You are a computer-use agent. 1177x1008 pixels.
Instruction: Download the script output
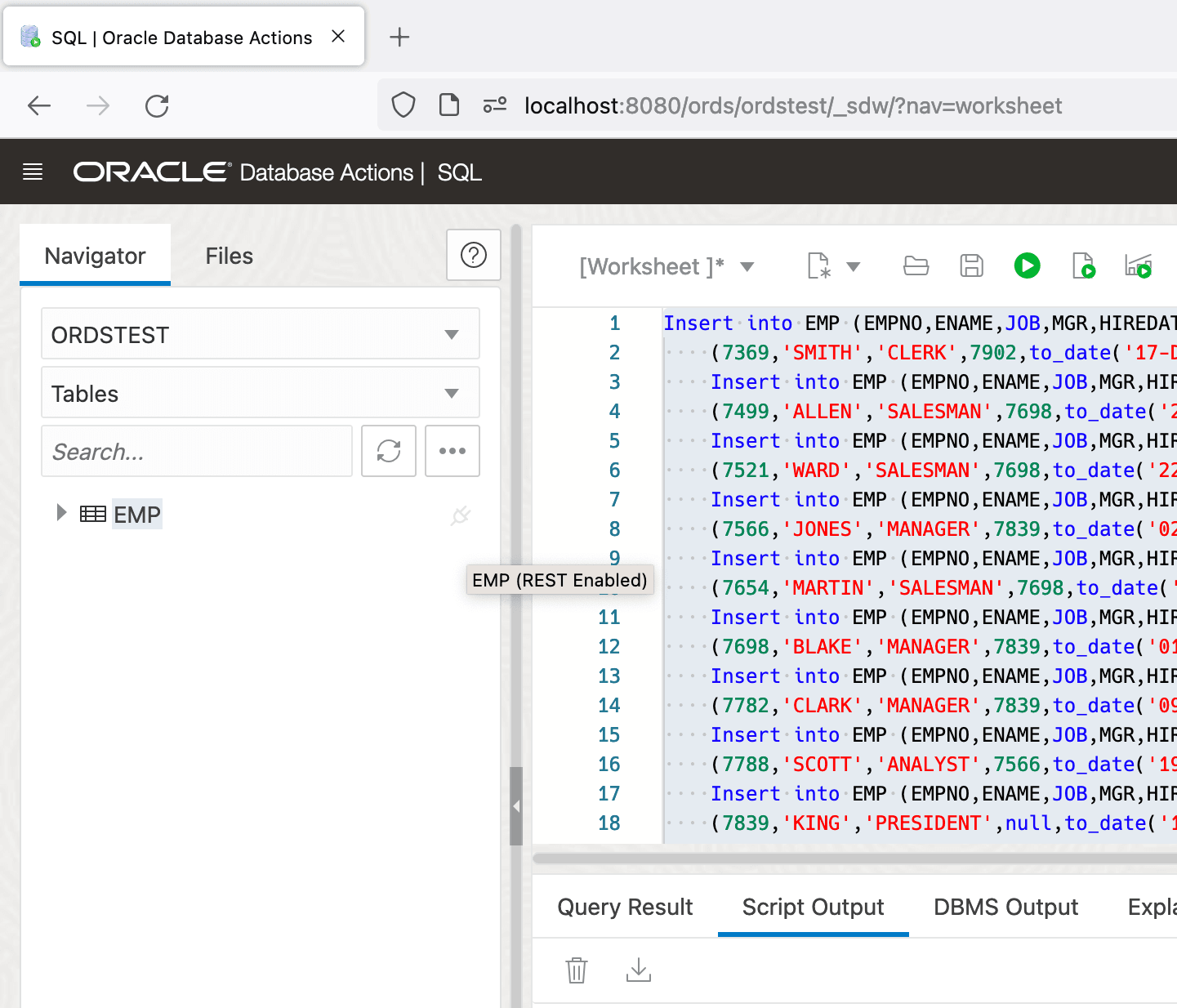click(x=639, y=970)
